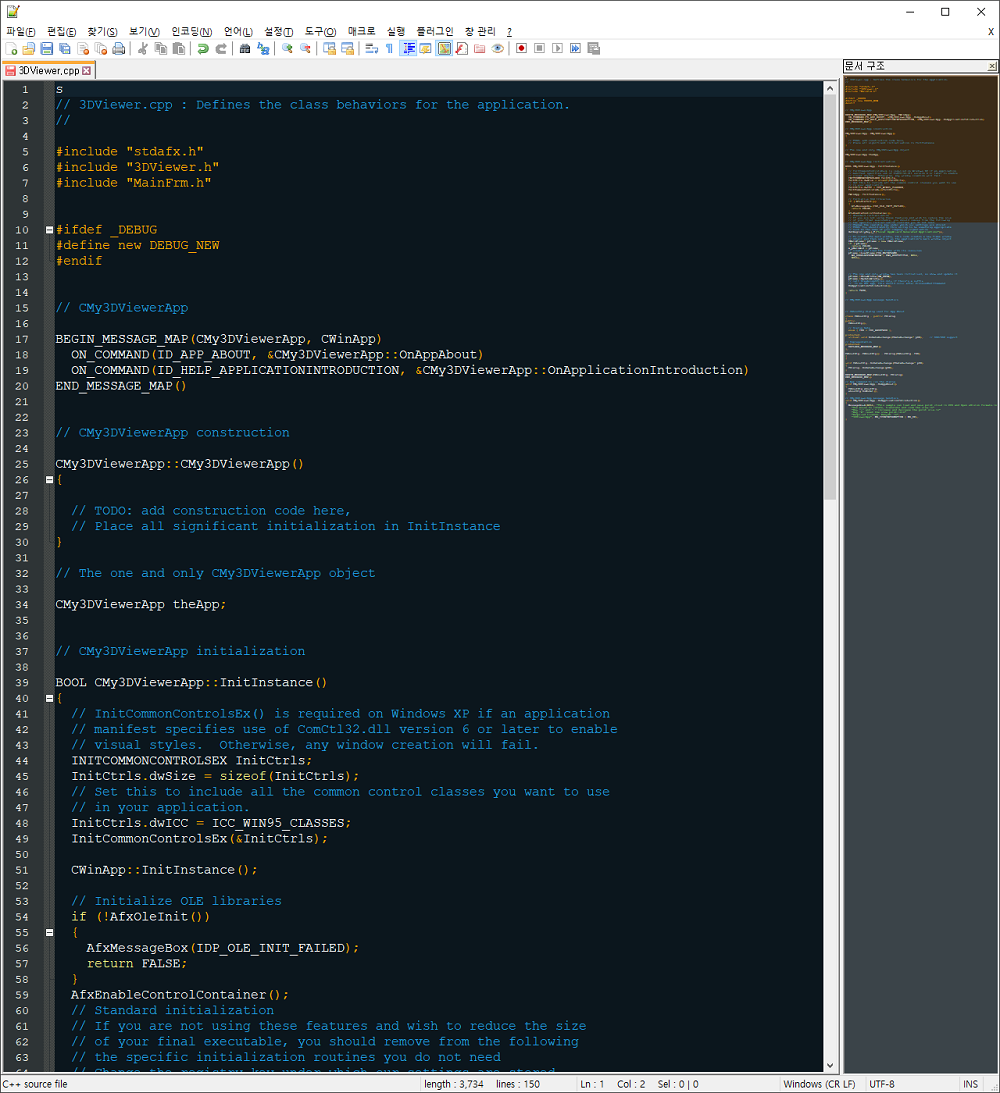Save the recorded macro with the toolbar icon
This screenshot has width=1000, height=1093.
click(x=594, y=48)
